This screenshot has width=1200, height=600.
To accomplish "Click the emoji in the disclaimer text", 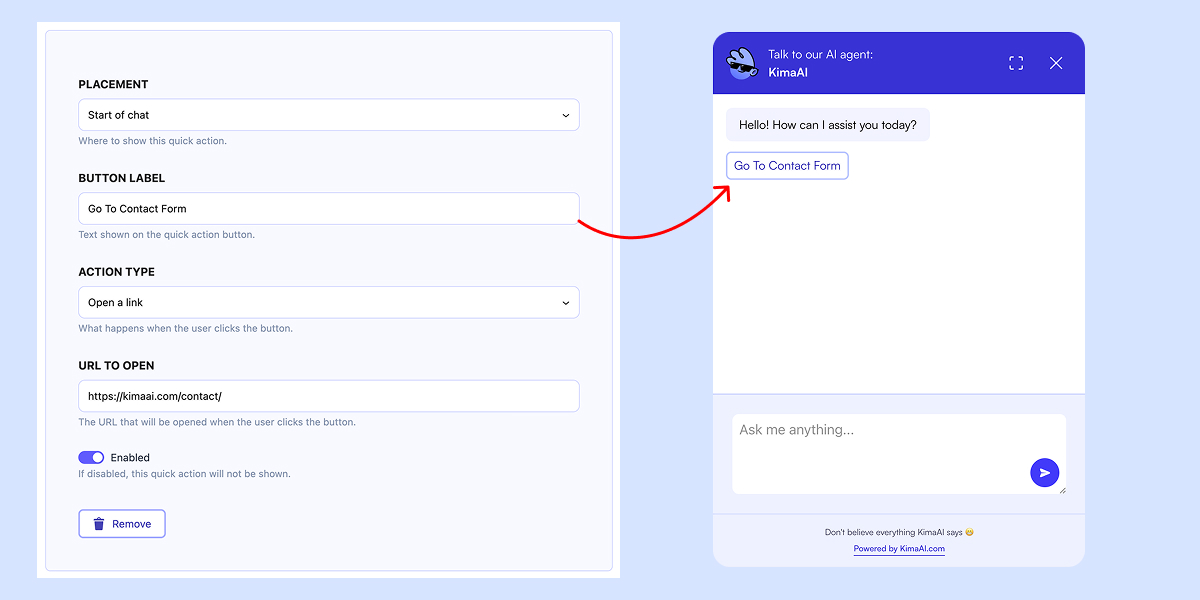I will [969, 533].
